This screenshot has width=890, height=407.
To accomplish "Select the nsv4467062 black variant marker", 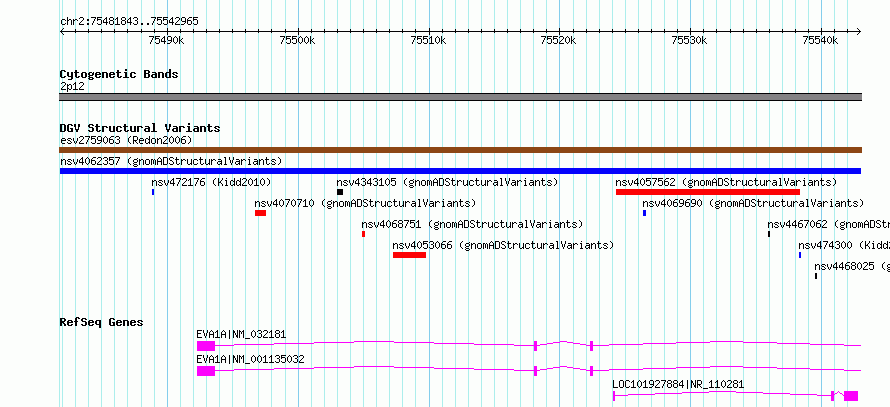I will (x=769, y=234).
